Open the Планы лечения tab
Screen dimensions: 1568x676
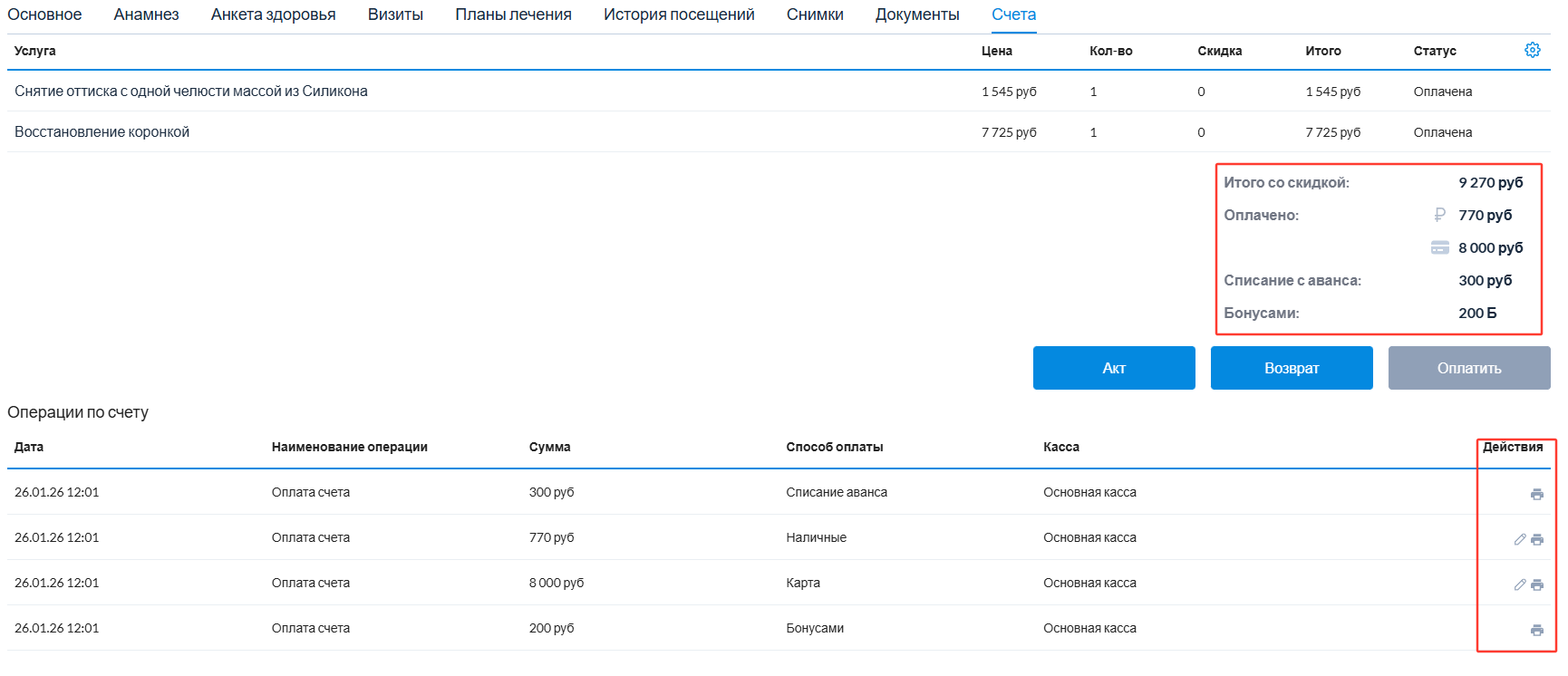[513, 14]
